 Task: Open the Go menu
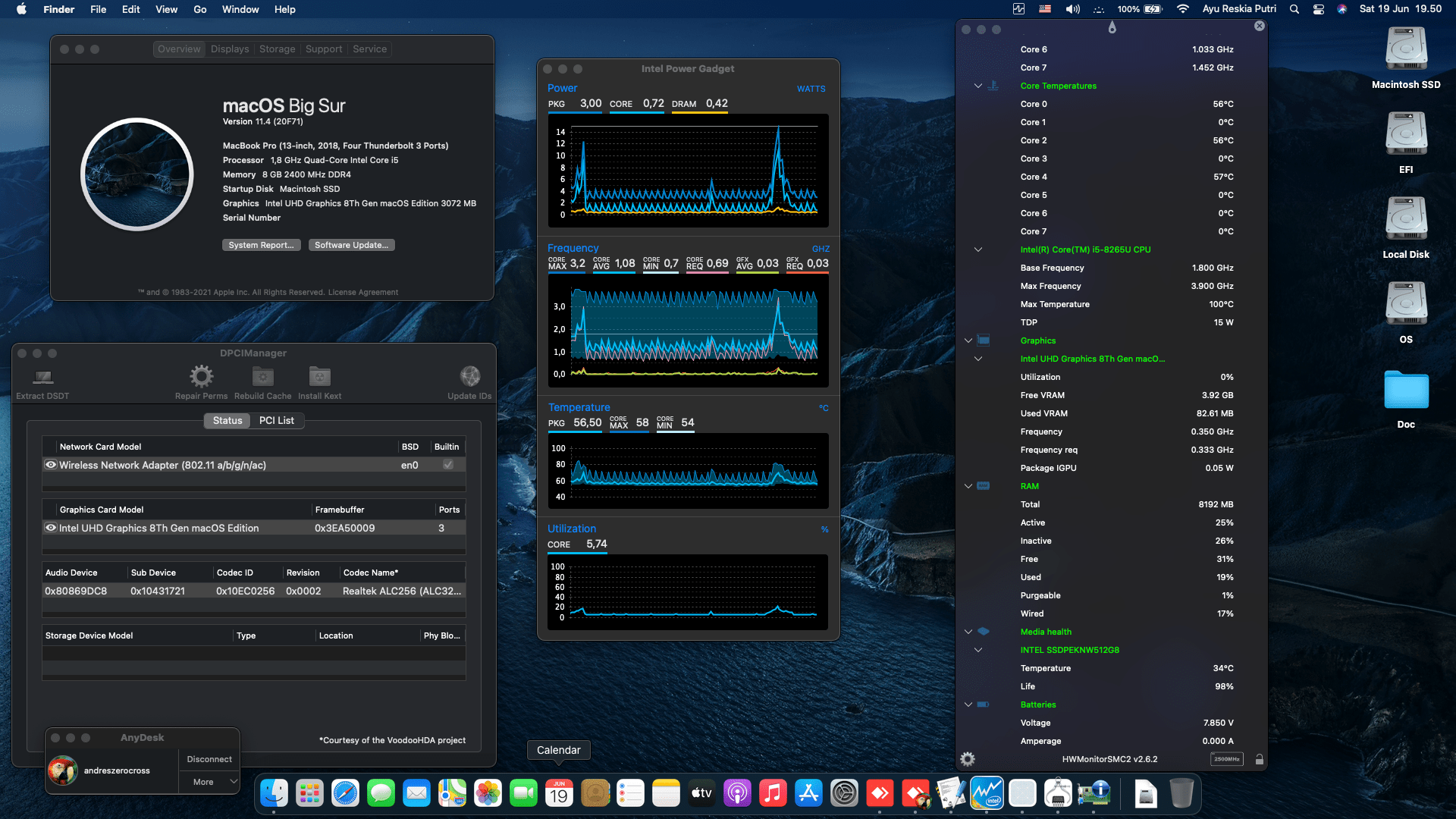point(199,9)
